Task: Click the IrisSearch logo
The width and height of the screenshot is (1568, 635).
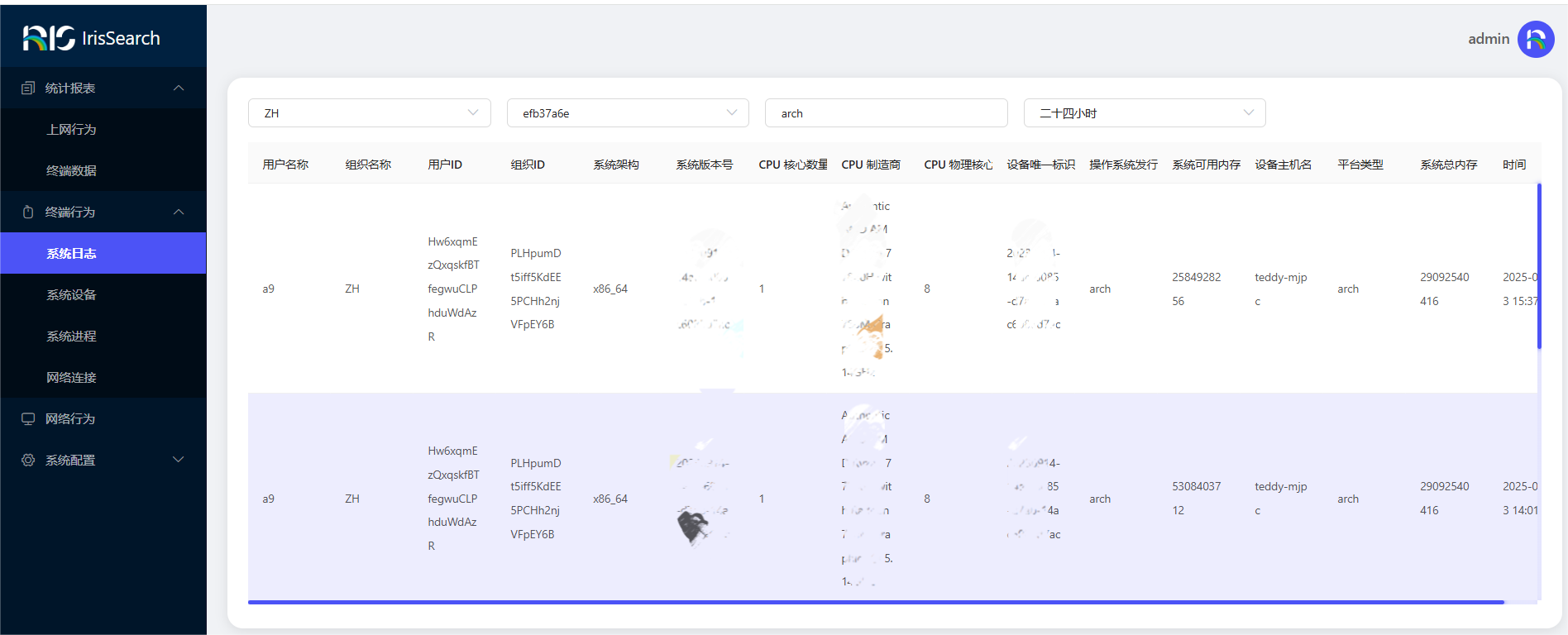Action: 91,38
